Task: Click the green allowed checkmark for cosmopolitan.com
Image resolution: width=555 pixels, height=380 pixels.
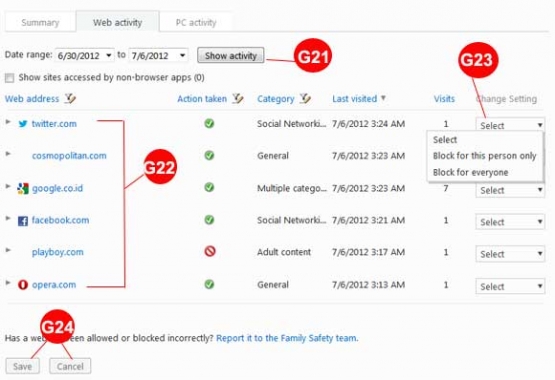Action: (x=209, y=155)
